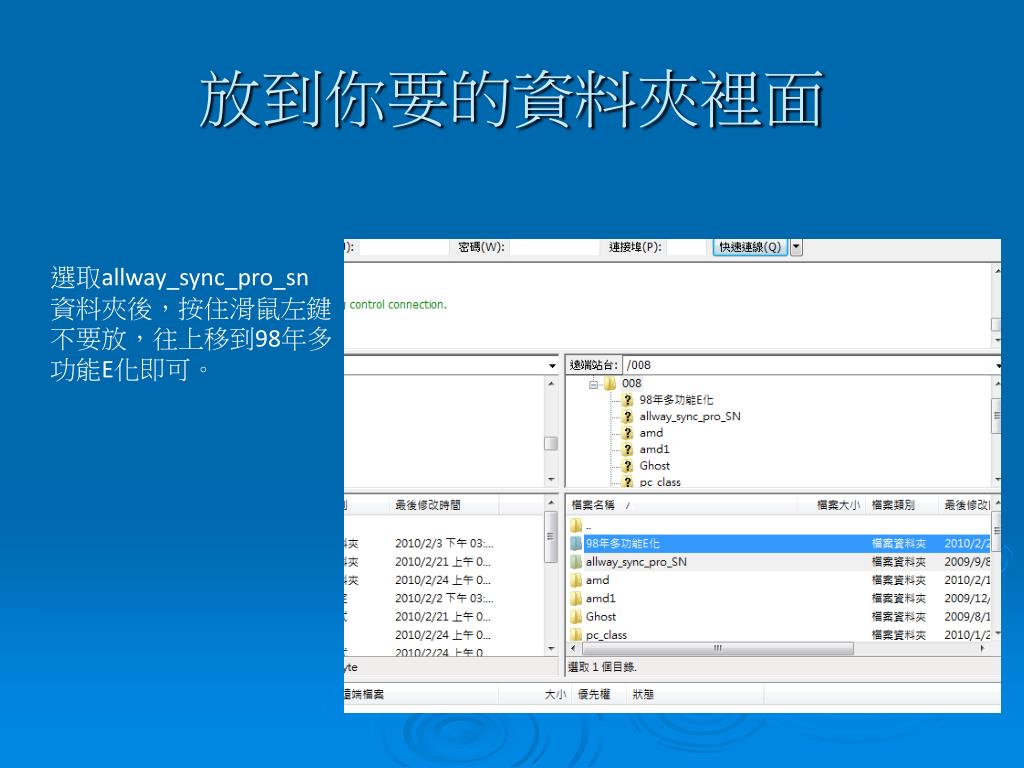Click the 2009/12 date cell of amd1 row
Screen dimensions: 1024x768
click(967, 598)
